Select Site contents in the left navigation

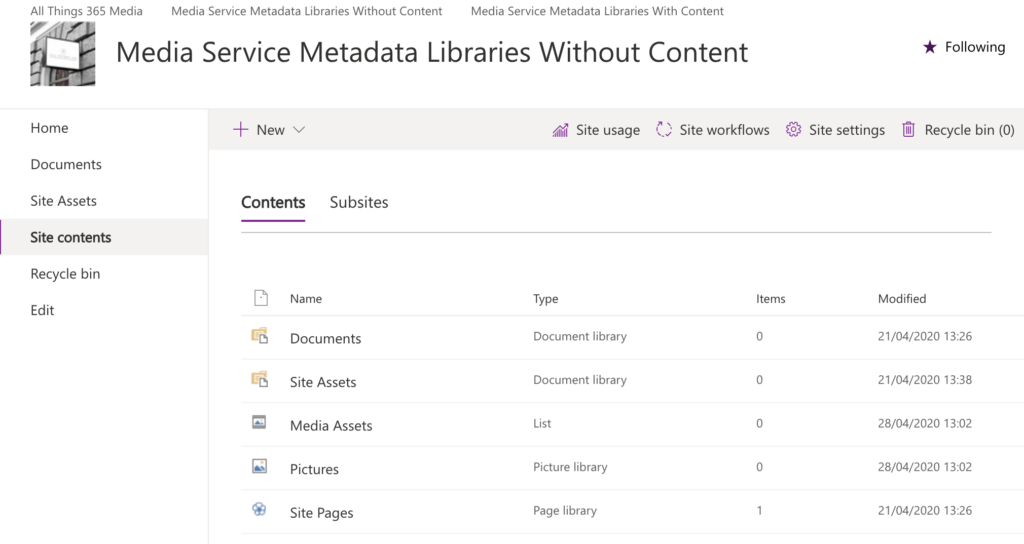(71, 238)
